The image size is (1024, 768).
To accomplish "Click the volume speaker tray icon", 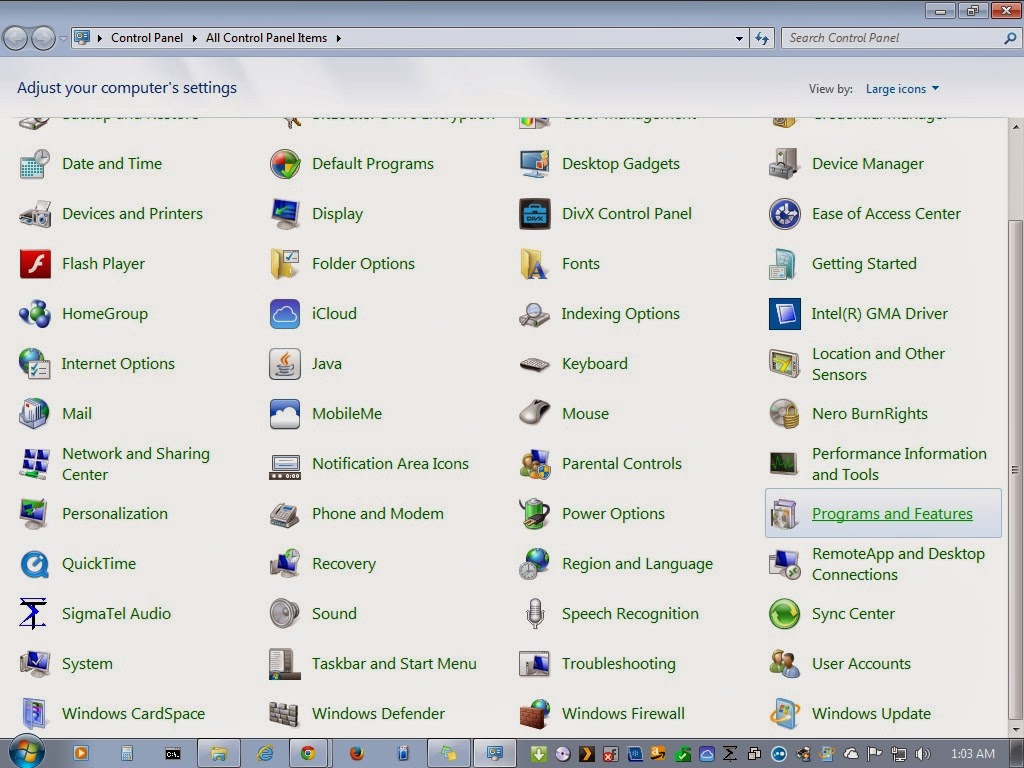I will tap(922, 754).
